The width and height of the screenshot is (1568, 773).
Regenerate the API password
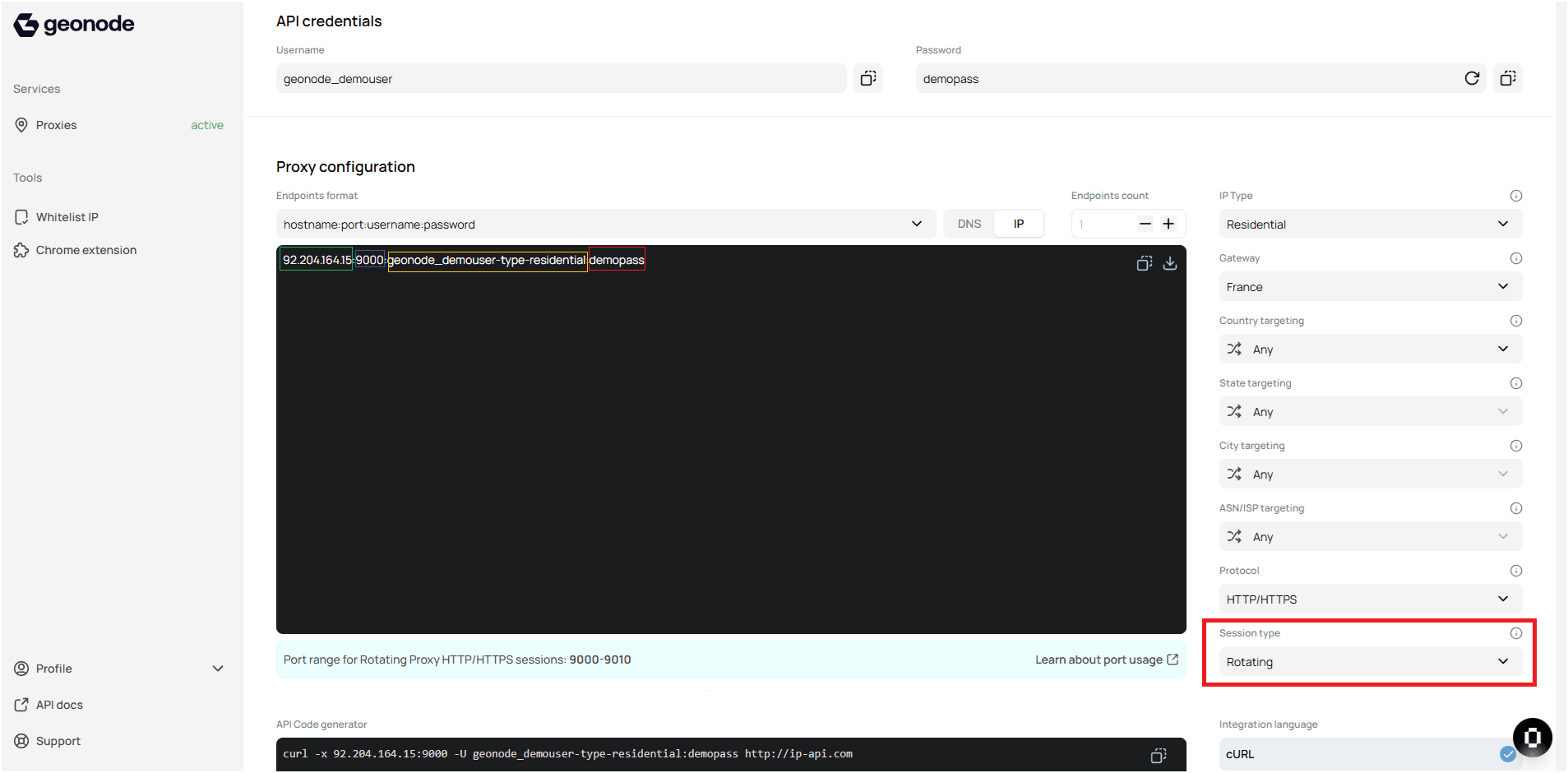pos(1472,78)
